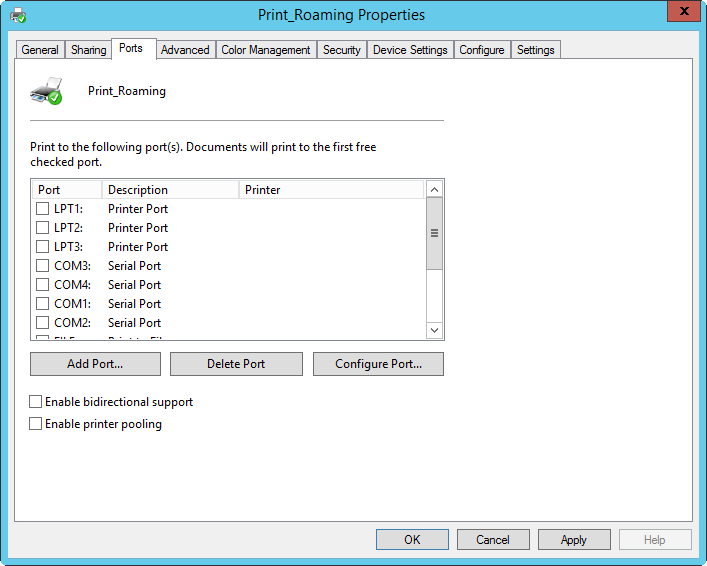Enable bidirectional support checkbox
The width and height of the screenshot is (707, 566).
tap(36, 402)
